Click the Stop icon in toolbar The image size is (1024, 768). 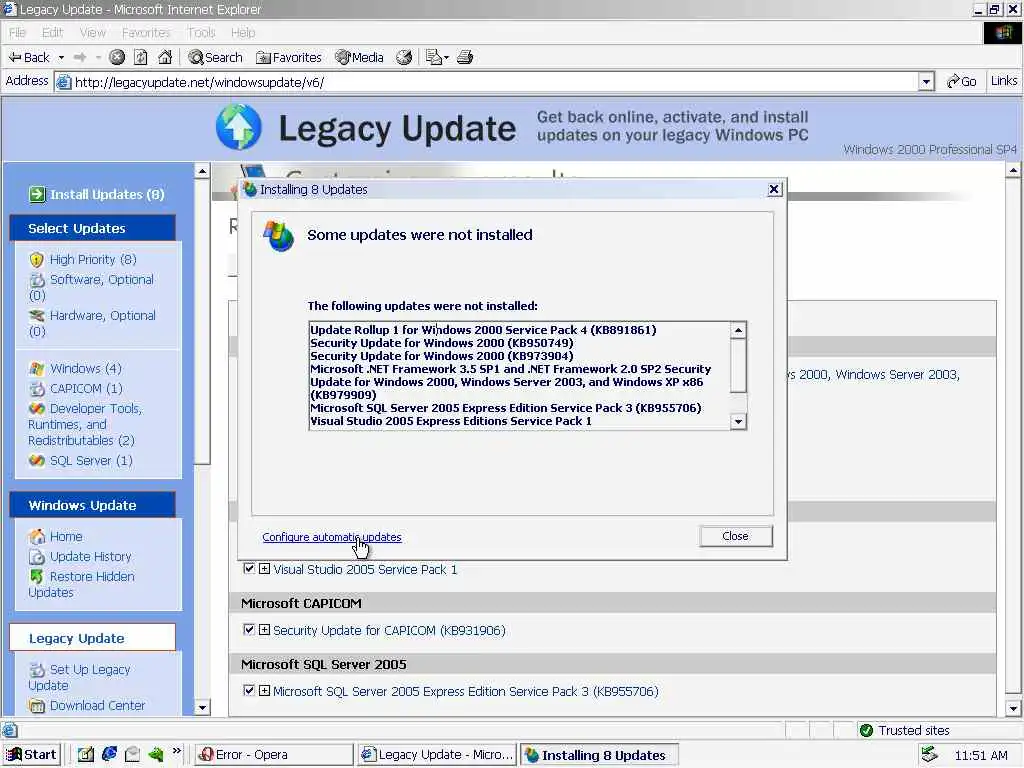click(117, 57)
